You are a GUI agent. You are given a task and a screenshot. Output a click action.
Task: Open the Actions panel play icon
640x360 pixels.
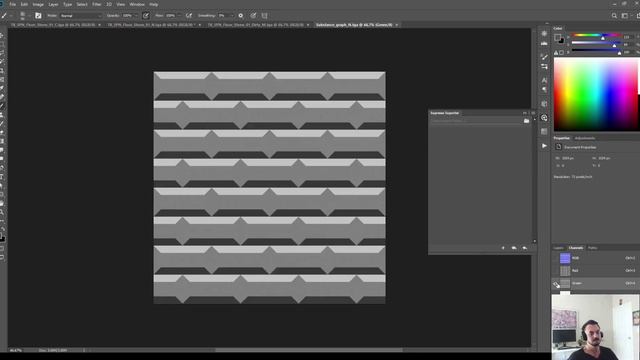click(544, 146)
